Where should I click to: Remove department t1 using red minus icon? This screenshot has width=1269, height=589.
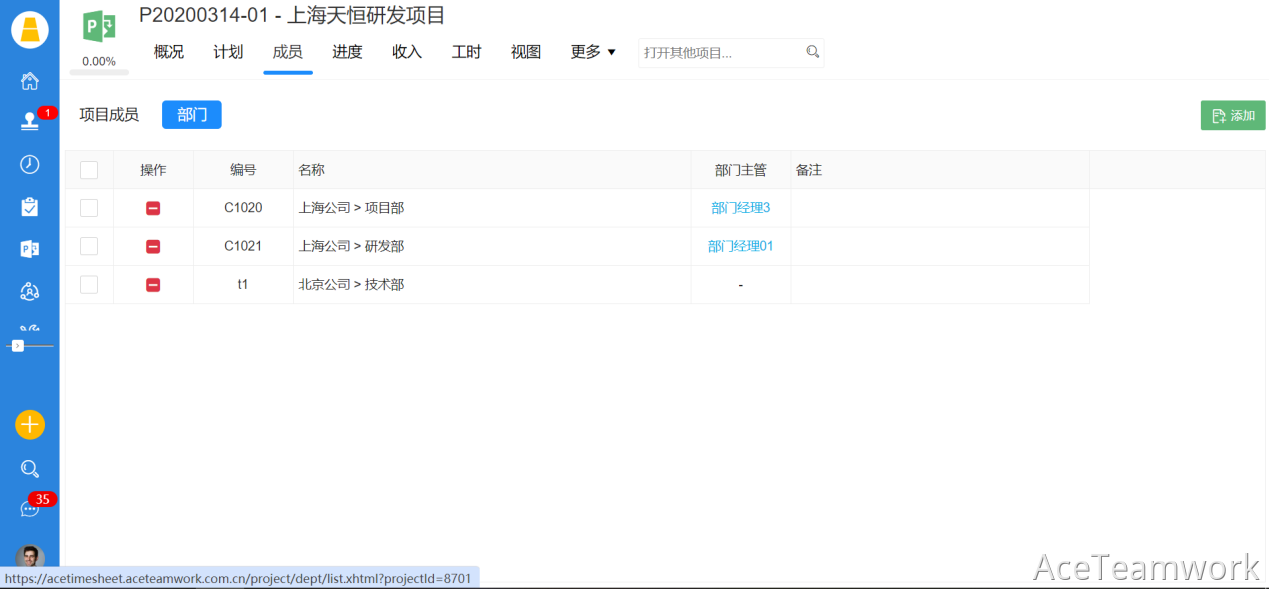153,285
